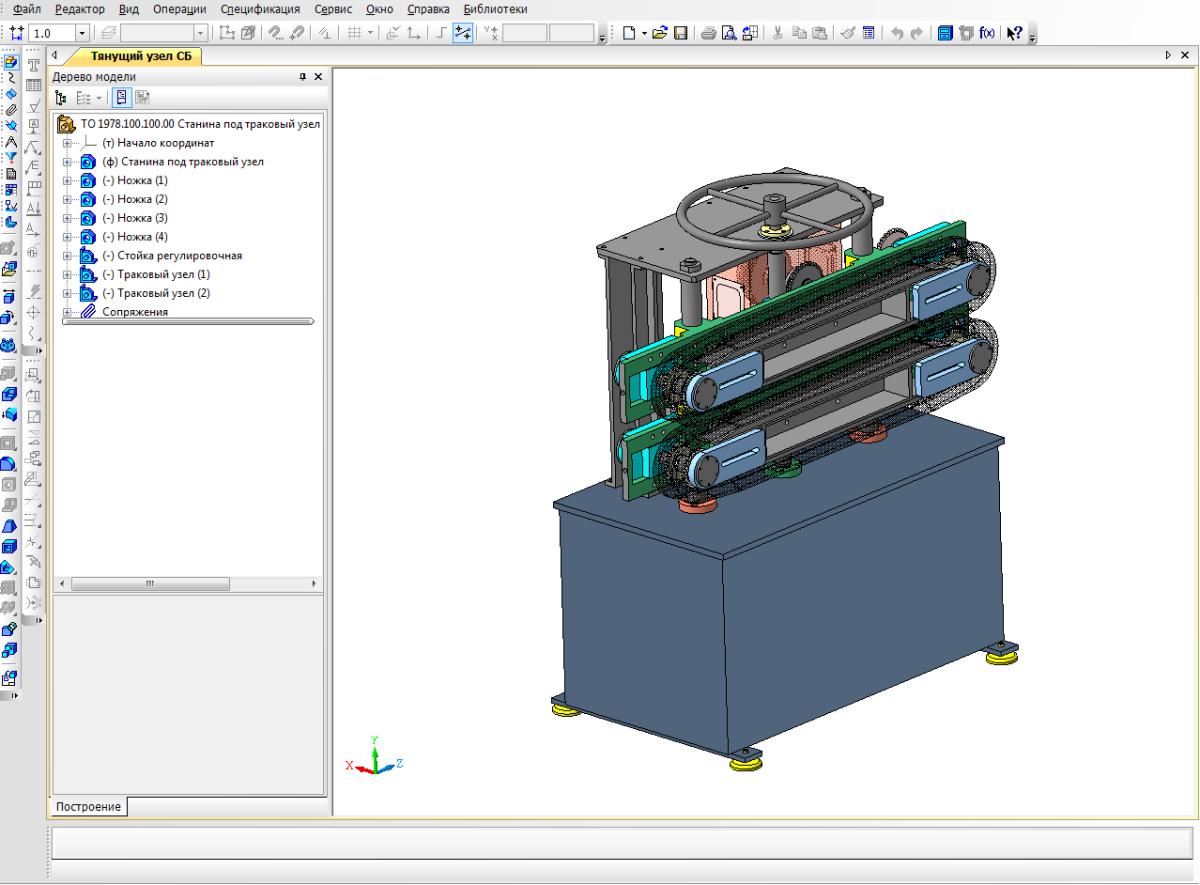Expand the Сопряжения tree node
This screenshot has height=885, width=1200.
click(x=67, y=312)
